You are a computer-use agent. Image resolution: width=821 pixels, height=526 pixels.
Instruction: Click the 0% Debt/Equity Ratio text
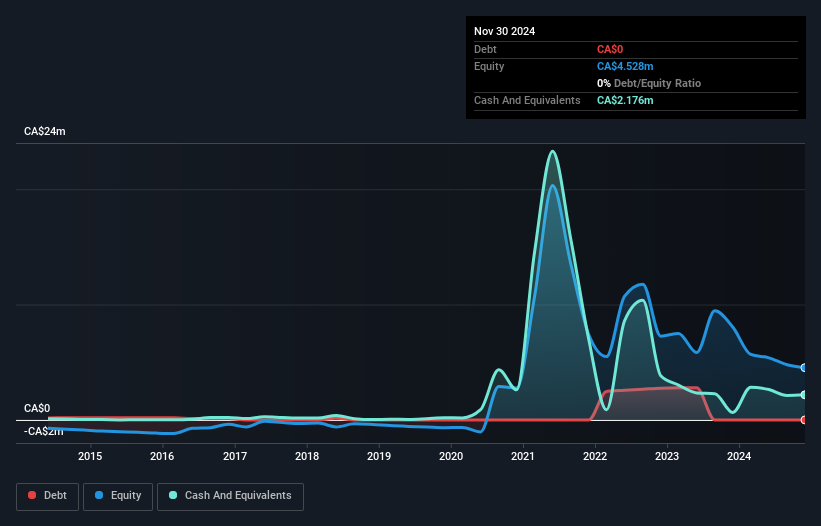point(649,83)
